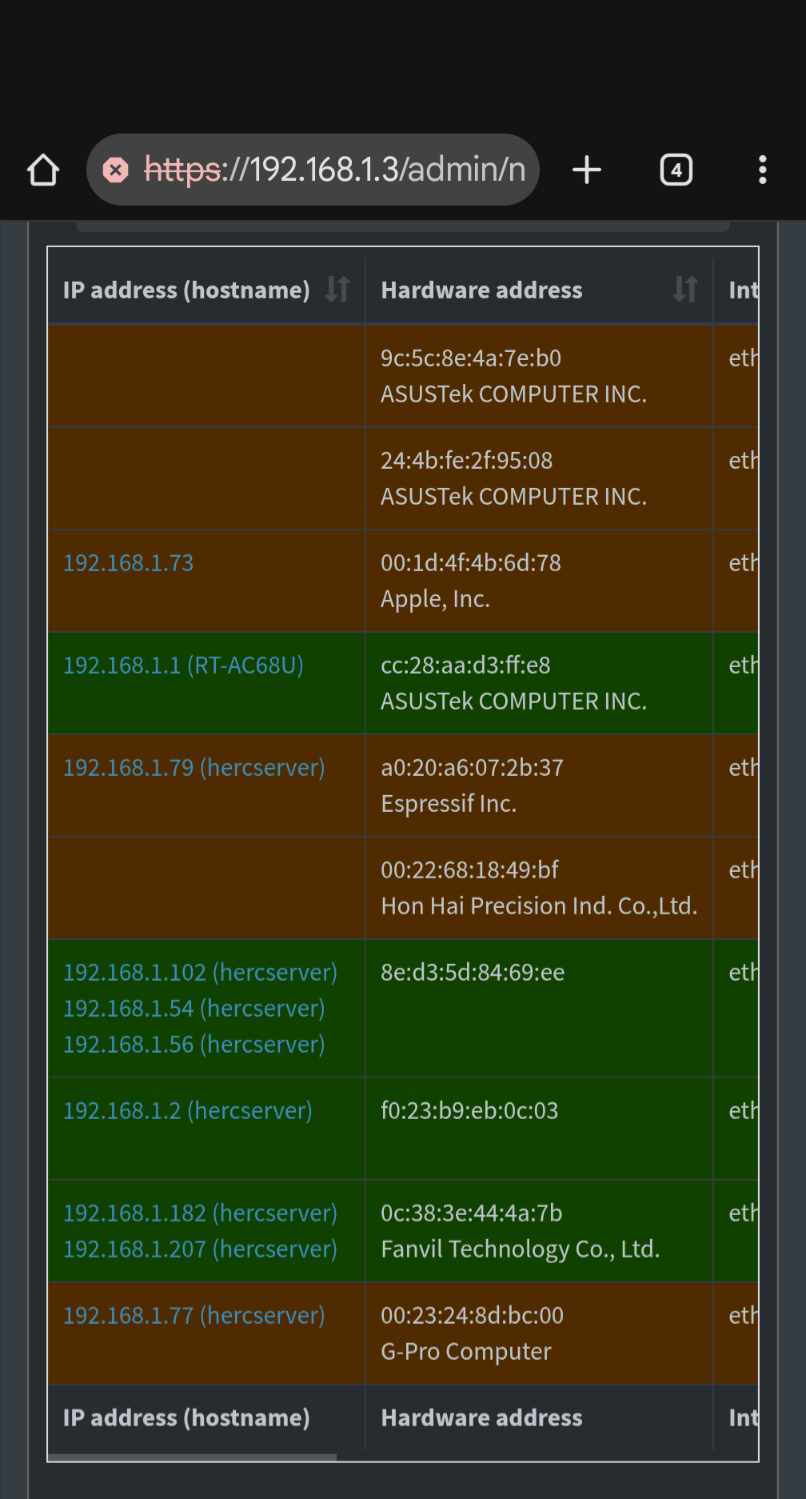806x1499 pixels.
Task: Select MAC address 00:23:24:8d:bc:00
Action: click(x=472, y=1315)
